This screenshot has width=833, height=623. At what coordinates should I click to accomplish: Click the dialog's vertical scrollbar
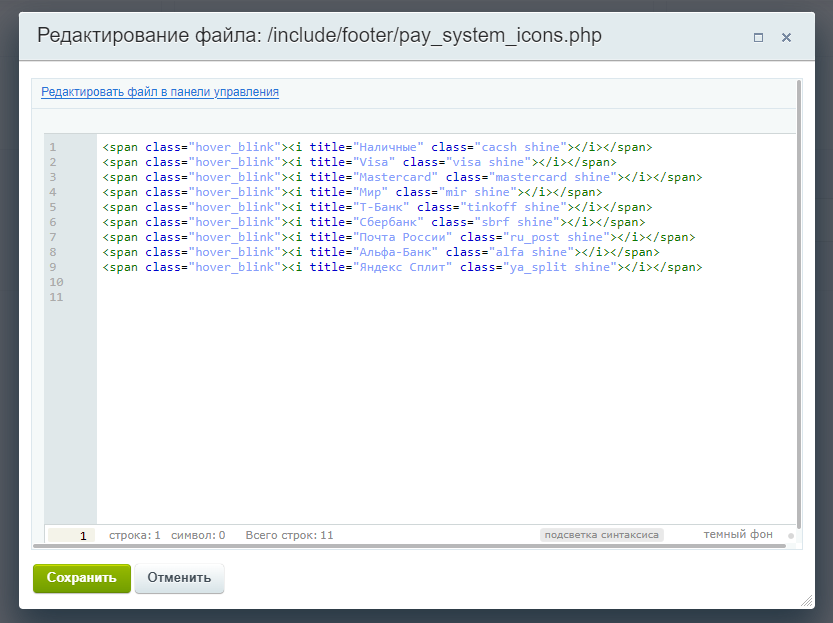click(x=798, y=300)
